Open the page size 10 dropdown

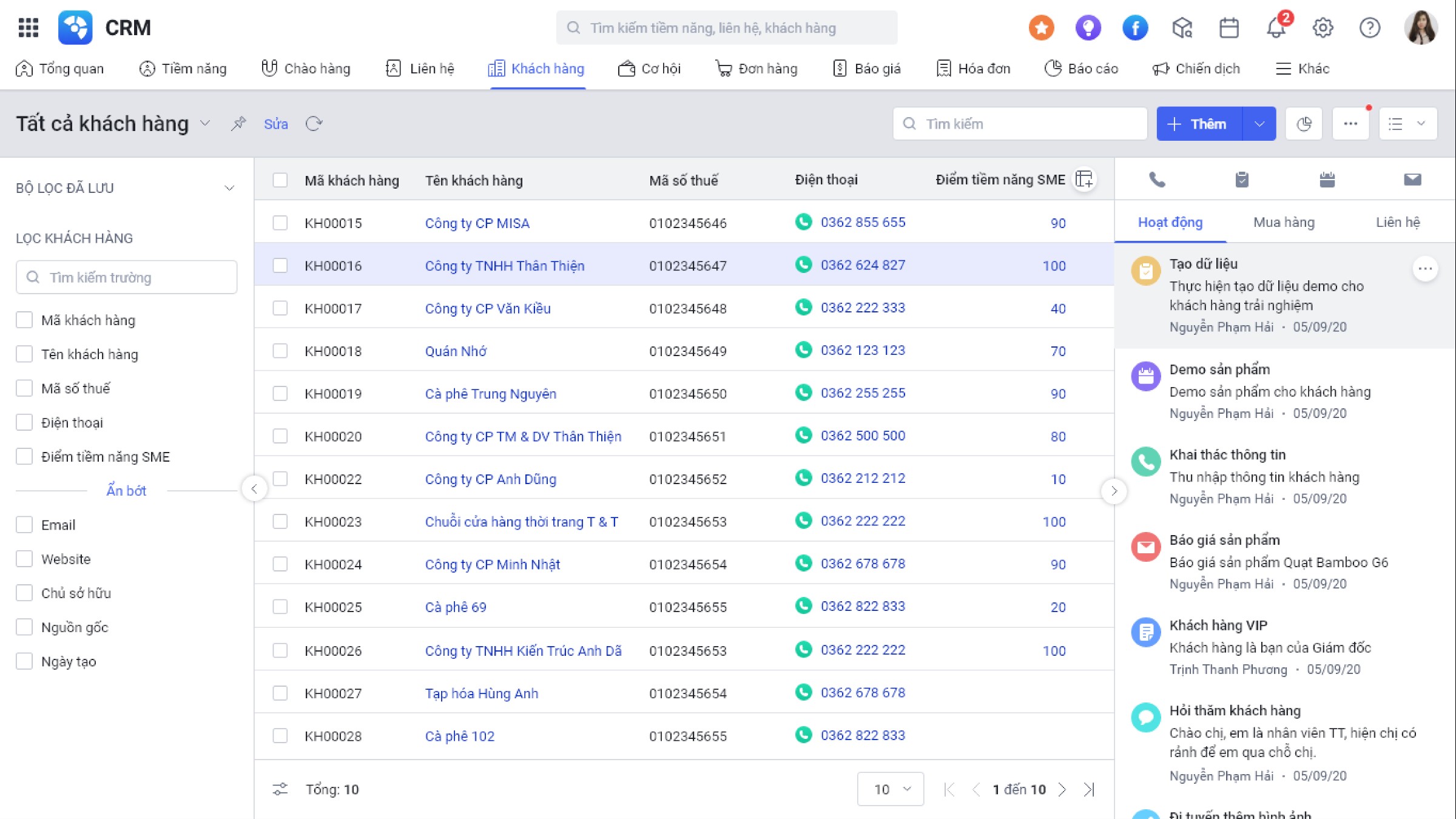pos(890,789)
